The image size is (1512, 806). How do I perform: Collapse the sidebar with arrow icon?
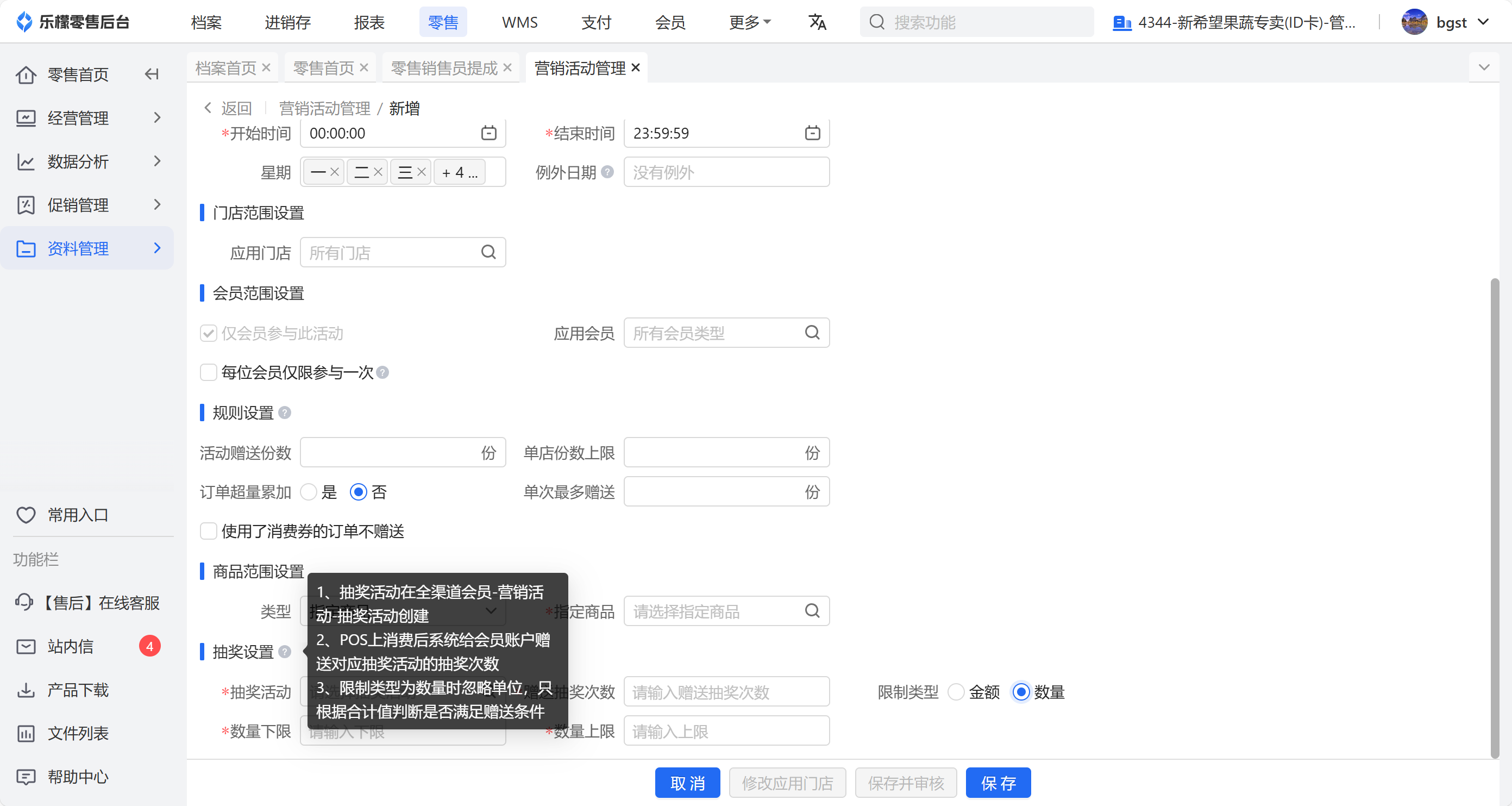(x=152, y=74)
